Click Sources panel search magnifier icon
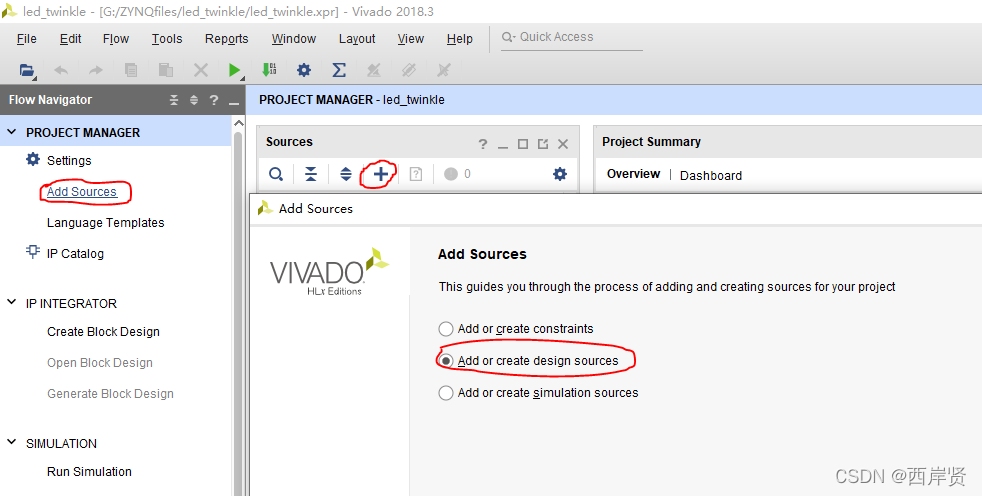The image size is (982, 496). (276, 174)
